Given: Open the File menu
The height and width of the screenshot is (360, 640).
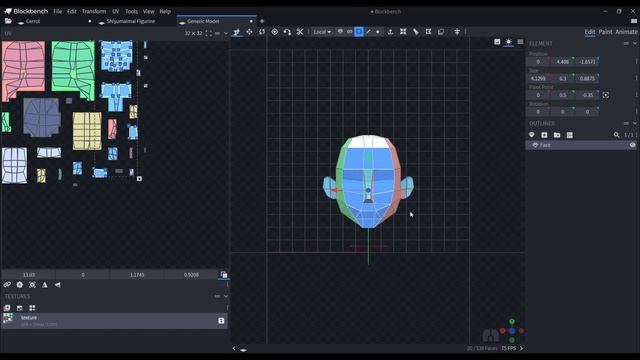Looking at the screenshot, I should point(58,11).
